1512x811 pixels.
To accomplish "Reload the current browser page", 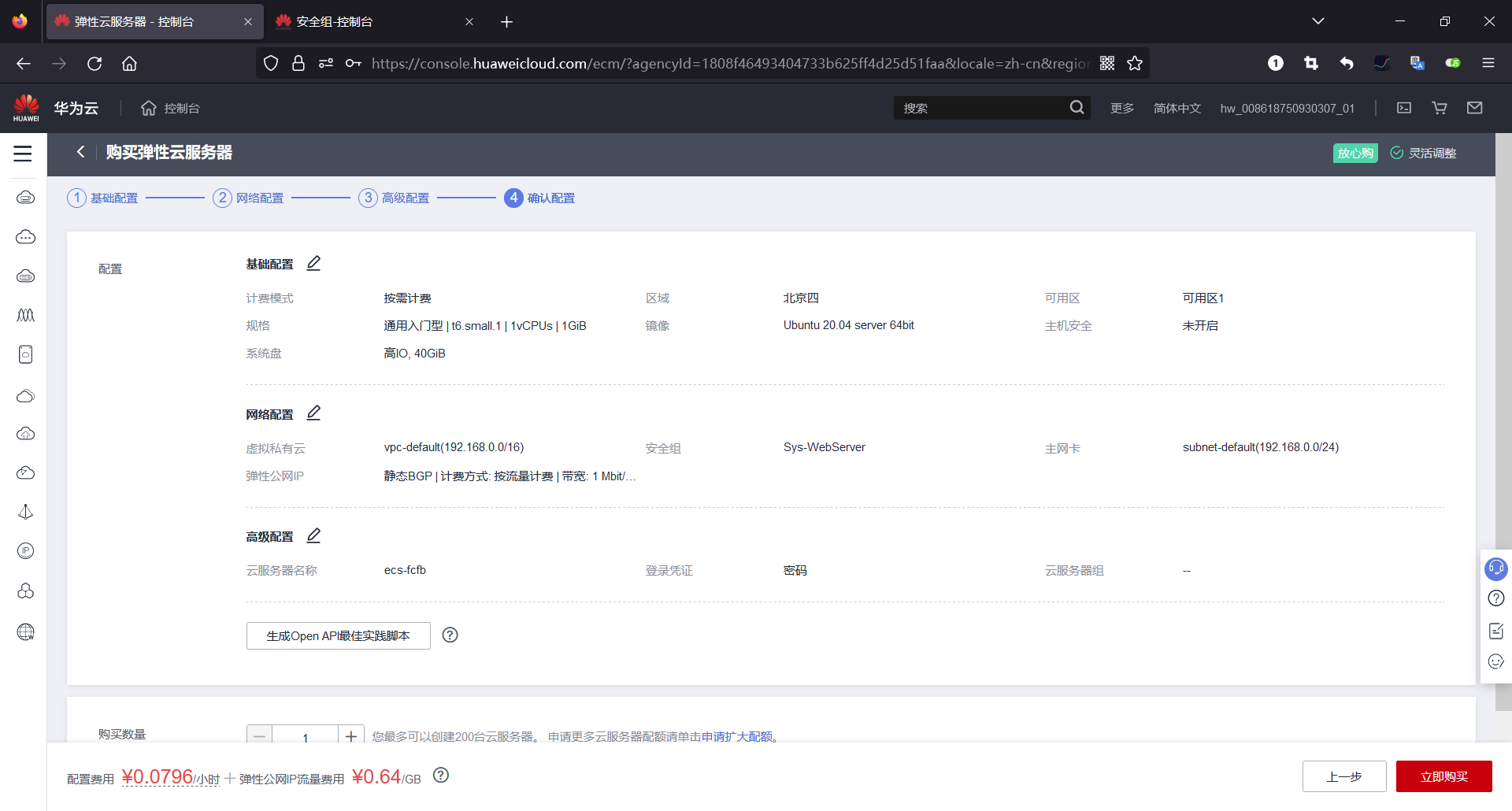I will (x=94, y=63).
